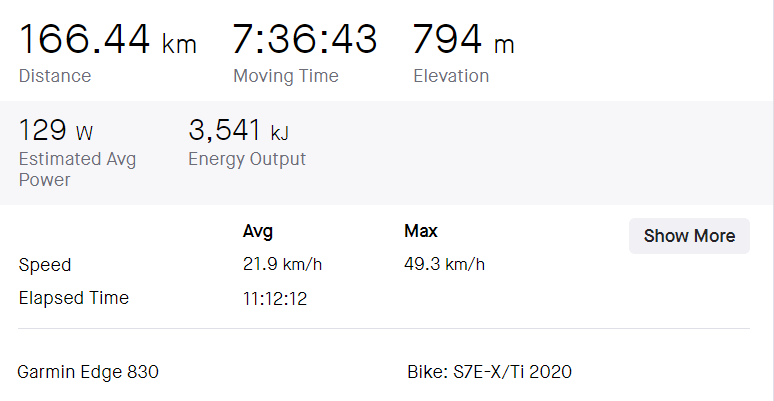Click the Elapsed Time row label
Viewport: 774px width, 401px height.
74,298
